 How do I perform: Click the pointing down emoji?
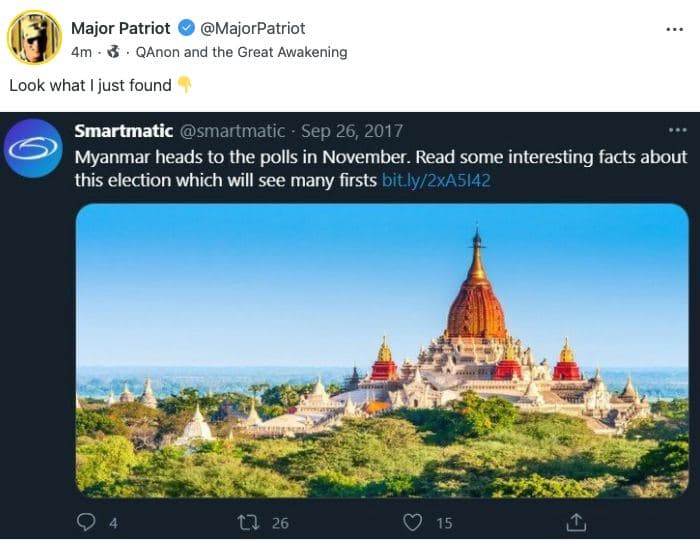click(x=185, y=85)
